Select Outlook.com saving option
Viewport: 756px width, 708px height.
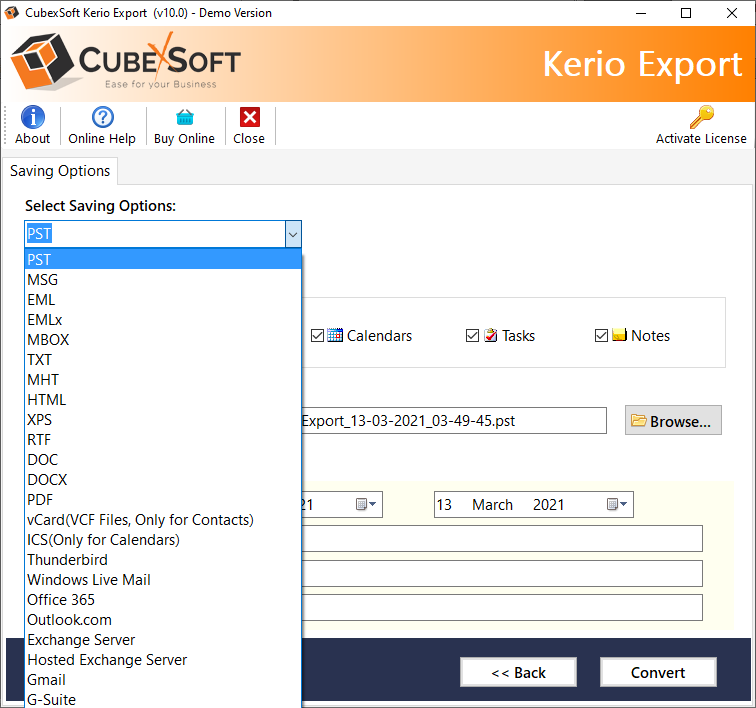163,620
